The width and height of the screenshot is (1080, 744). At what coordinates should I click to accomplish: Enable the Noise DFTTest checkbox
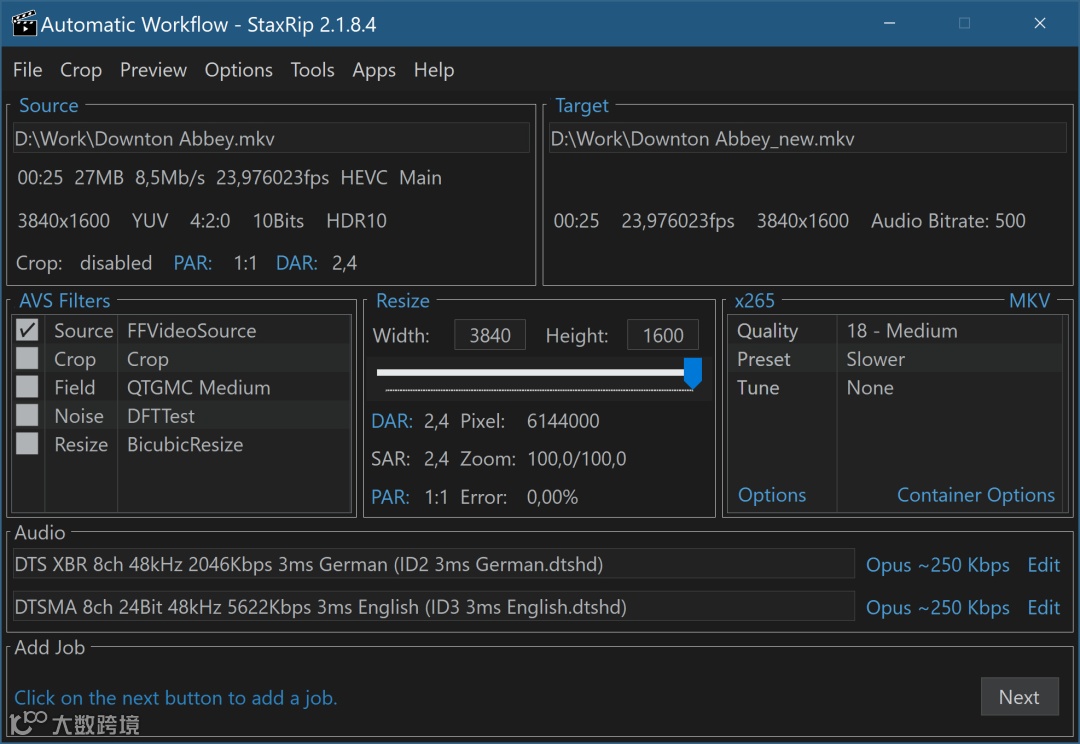28,415
